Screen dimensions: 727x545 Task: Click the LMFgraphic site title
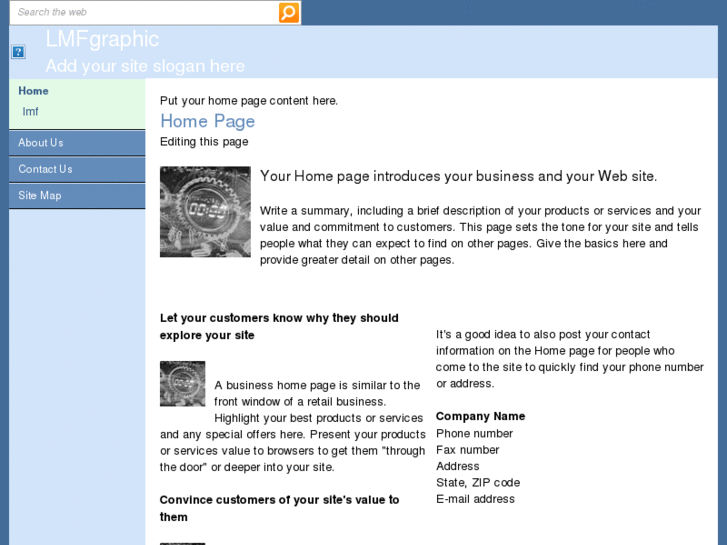click(102, 39)
